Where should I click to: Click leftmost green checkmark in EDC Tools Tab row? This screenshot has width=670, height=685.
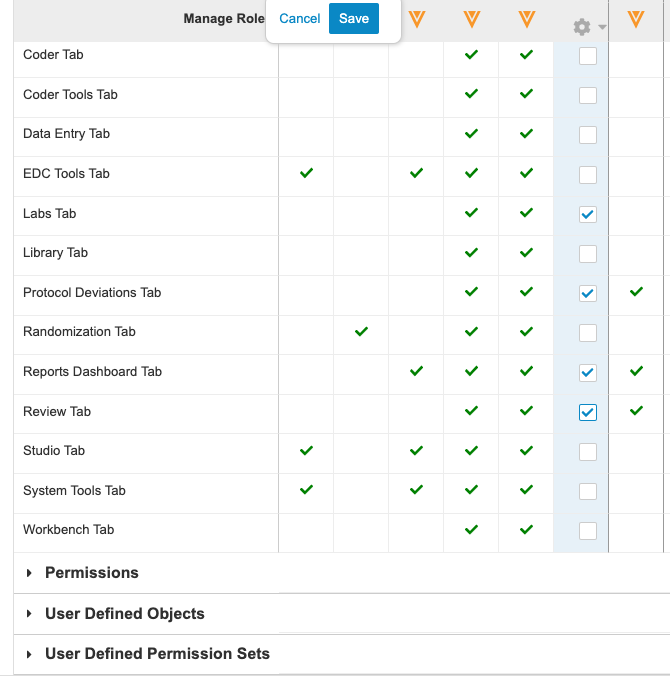point(307,173)
